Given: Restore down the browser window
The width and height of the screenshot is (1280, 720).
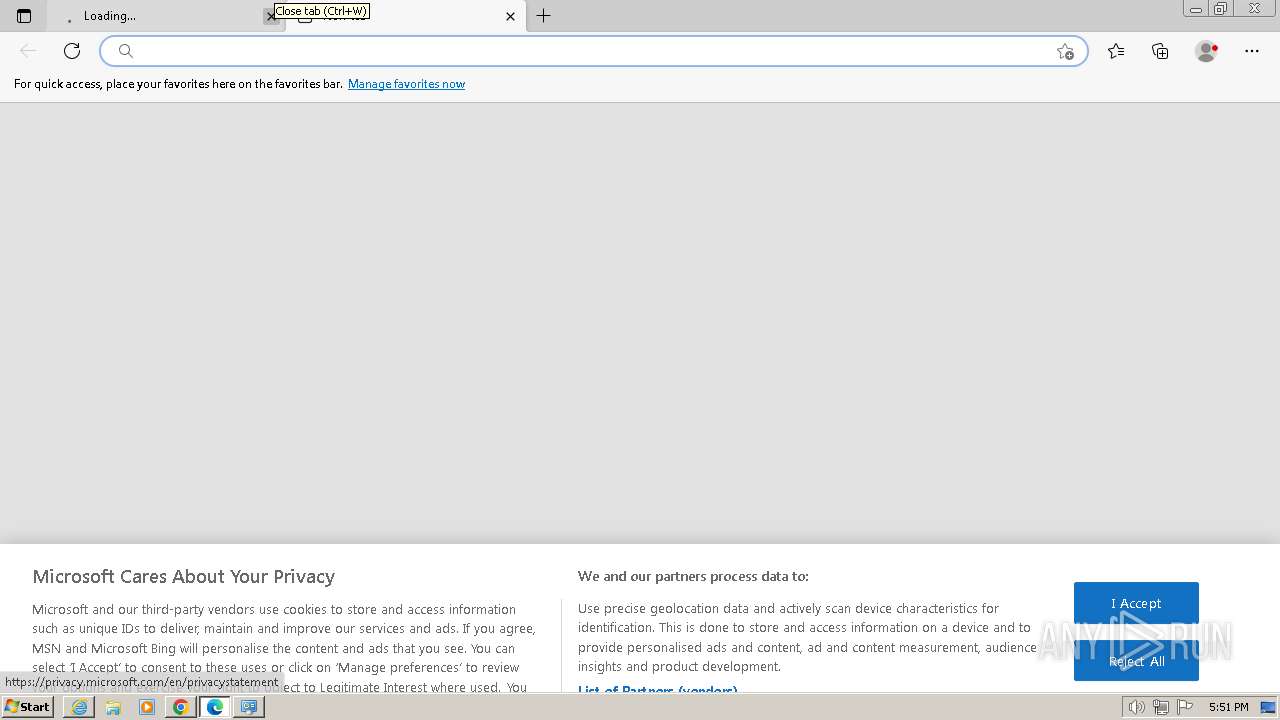Looking at the screenshot, I should click(1220, 9).
